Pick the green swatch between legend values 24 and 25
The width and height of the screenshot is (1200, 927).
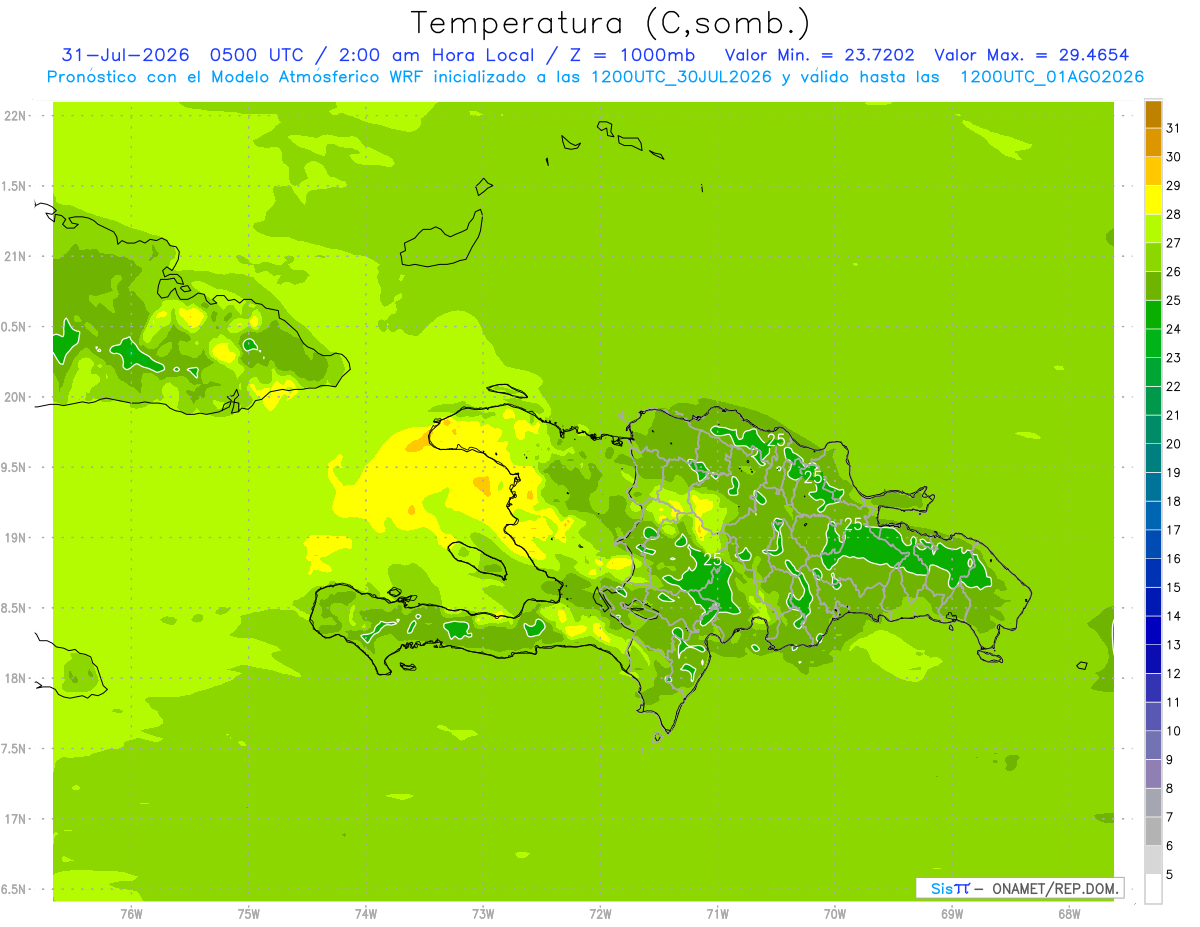pos(1153,314)
